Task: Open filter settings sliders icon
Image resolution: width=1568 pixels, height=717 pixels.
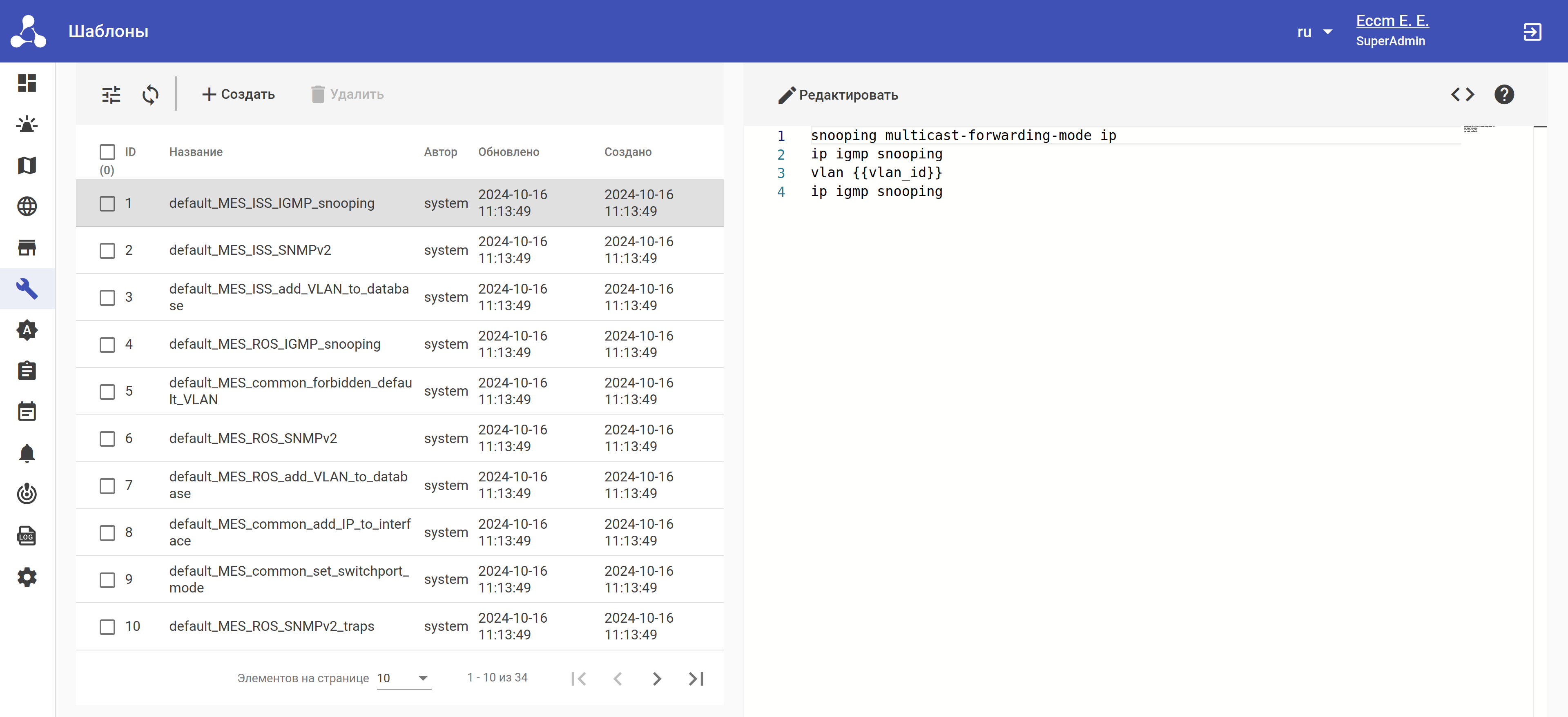Action: point(111,95)
